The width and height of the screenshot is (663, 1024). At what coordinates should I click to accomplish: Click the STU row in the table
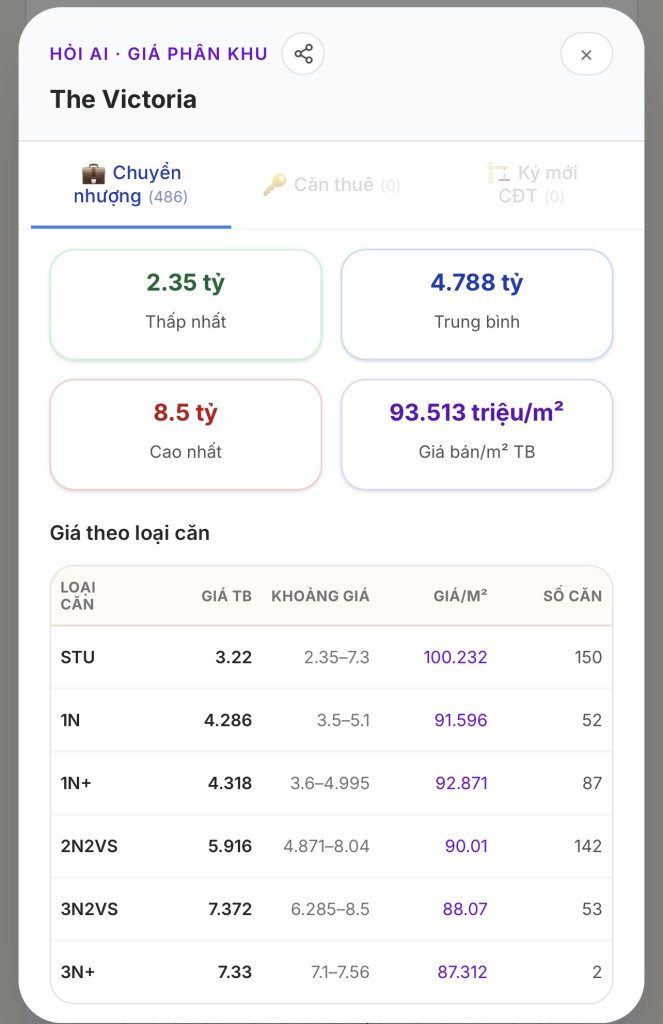pyautogui.click(x=331, y=657)
